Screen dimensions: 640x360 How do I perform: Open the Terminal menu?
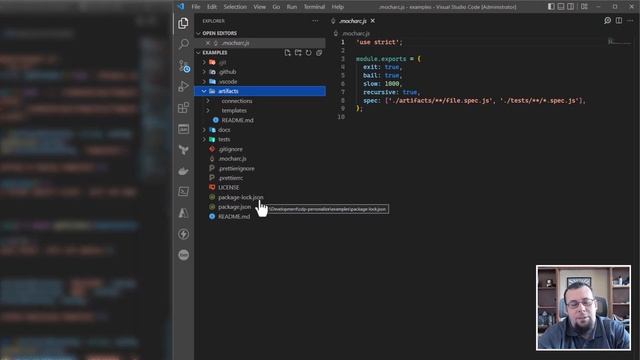click(x=314, y=7)
